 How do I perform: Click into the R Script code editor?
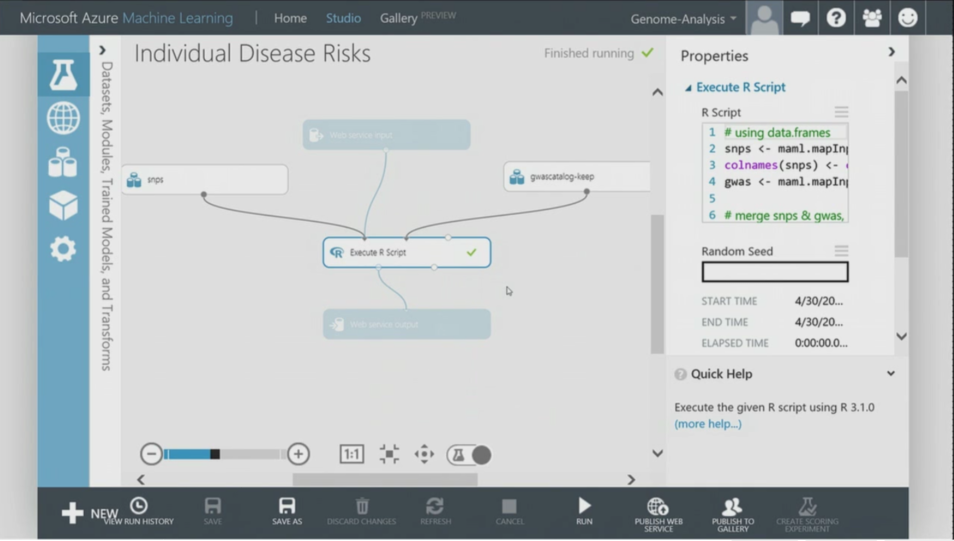click(775, 173)
